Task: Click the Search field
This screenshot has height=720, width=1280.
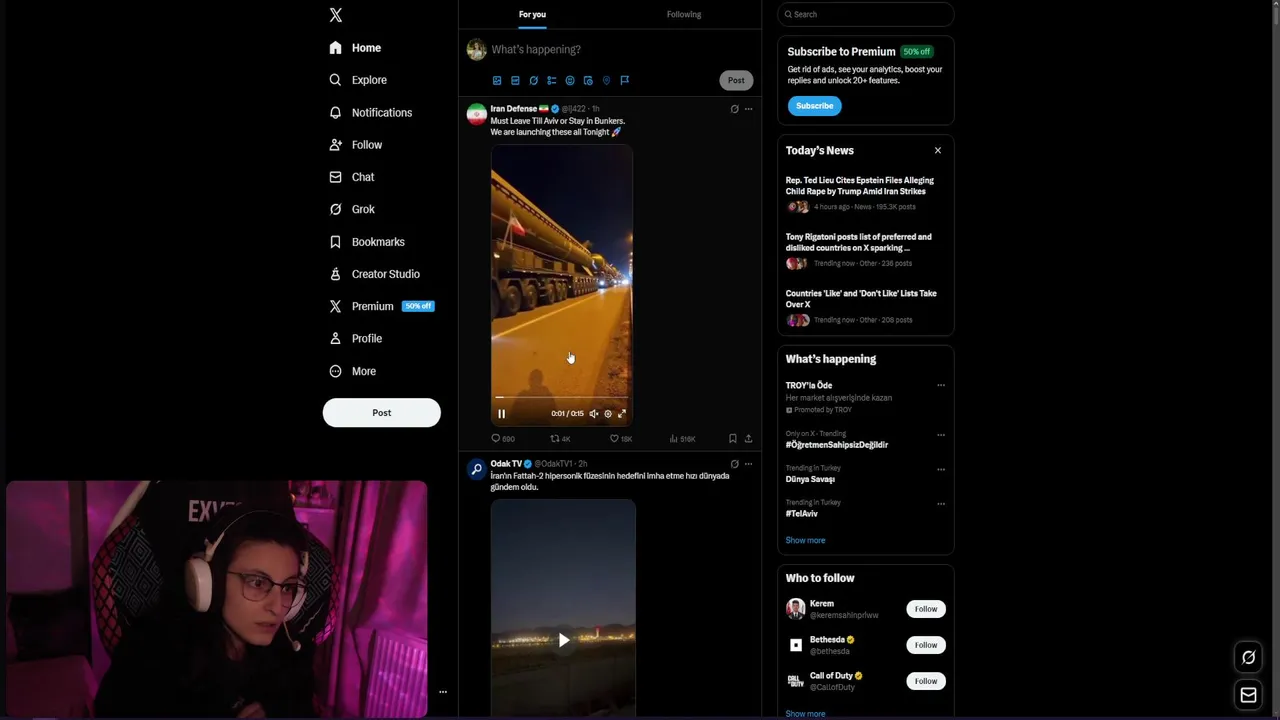Action: coord(865,14)
